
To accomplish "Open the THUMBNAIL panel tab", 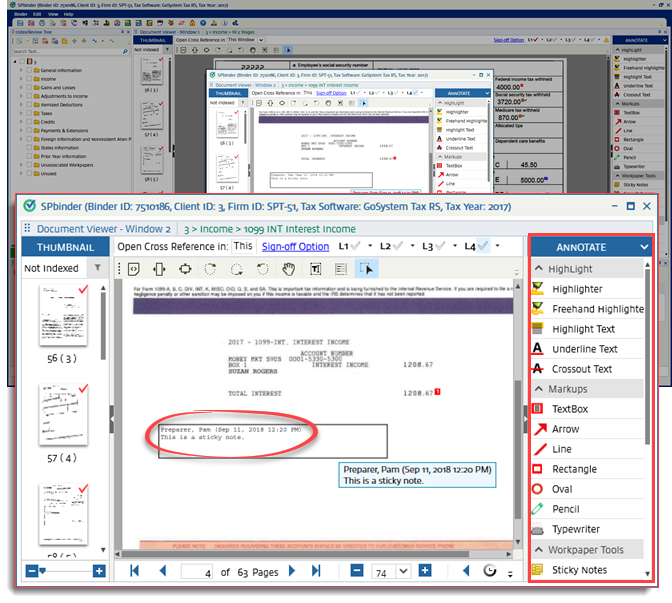I will [x=65, y=247].
